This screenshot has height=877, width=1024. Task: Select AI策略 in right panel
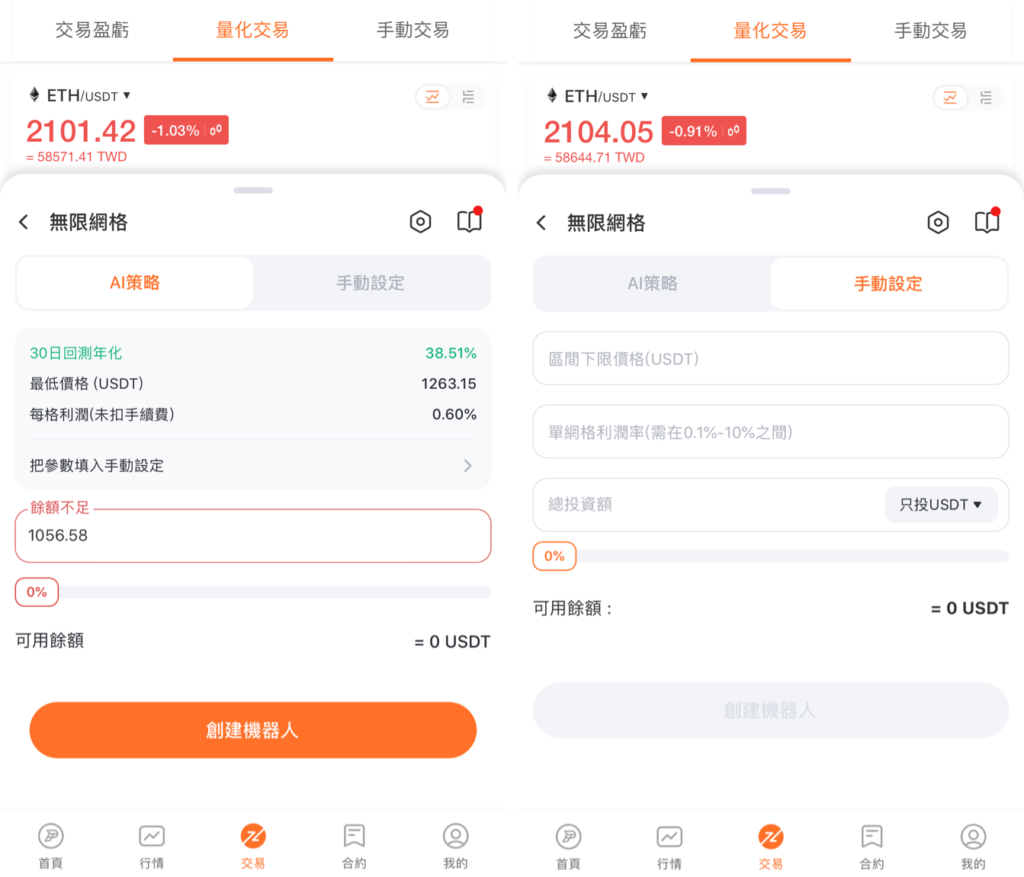click(x=652, y=283)
